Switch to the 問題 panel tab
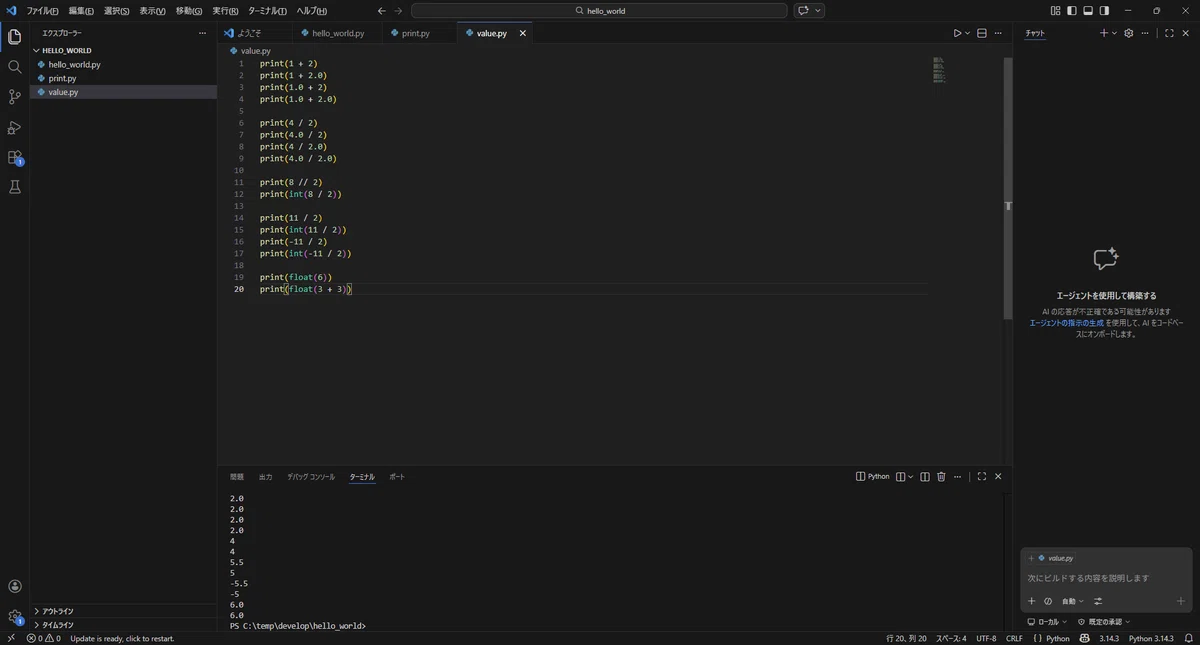Screen dimensions: 1200x645 (237, 477)
